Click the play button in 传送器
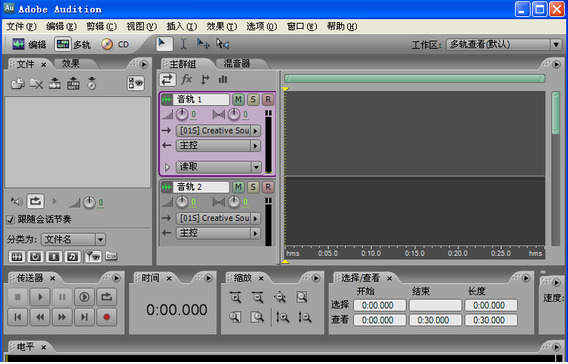This screenshot has height=364, width=568. tap(40, 297)
